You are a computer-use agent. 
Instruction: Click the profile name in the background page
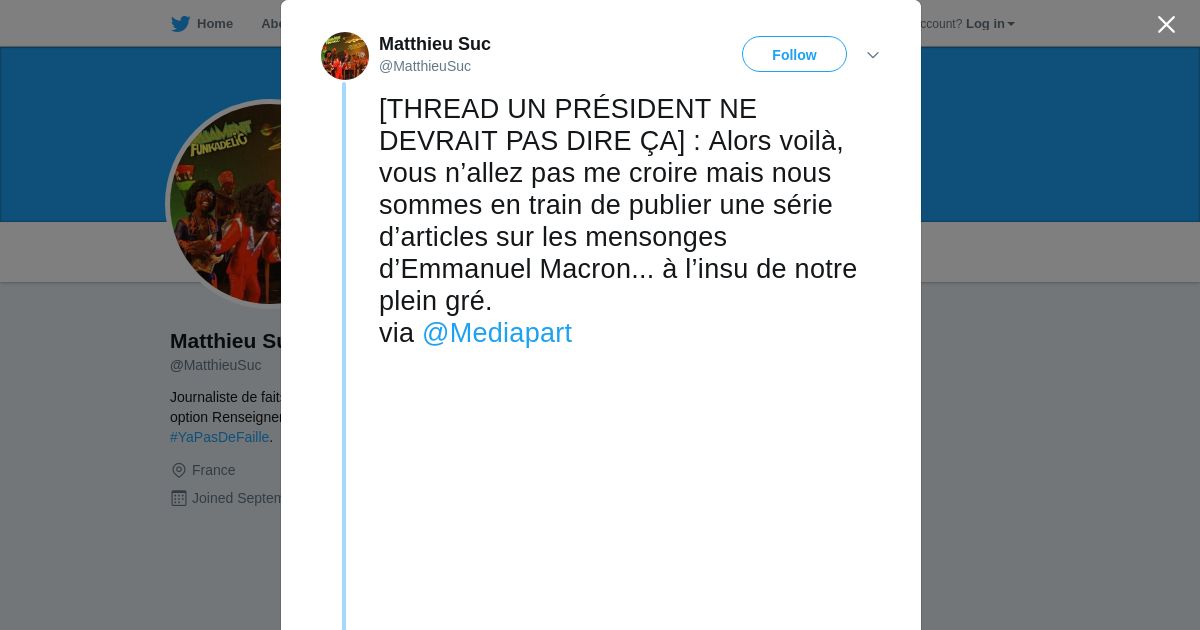[x=225, y=341]
